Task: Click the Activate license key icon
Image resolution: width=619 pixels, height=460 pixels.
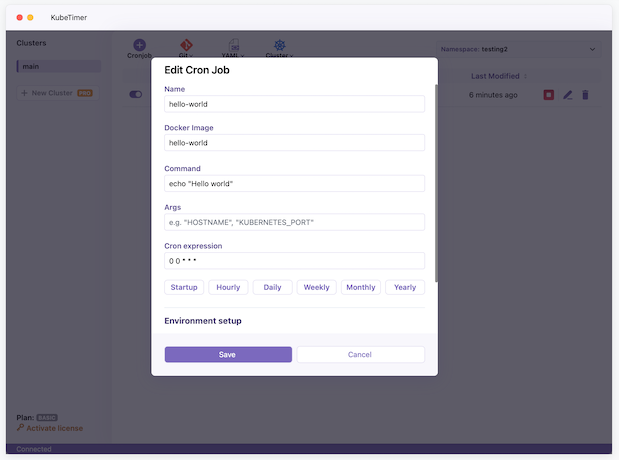Action: (21, 428)
